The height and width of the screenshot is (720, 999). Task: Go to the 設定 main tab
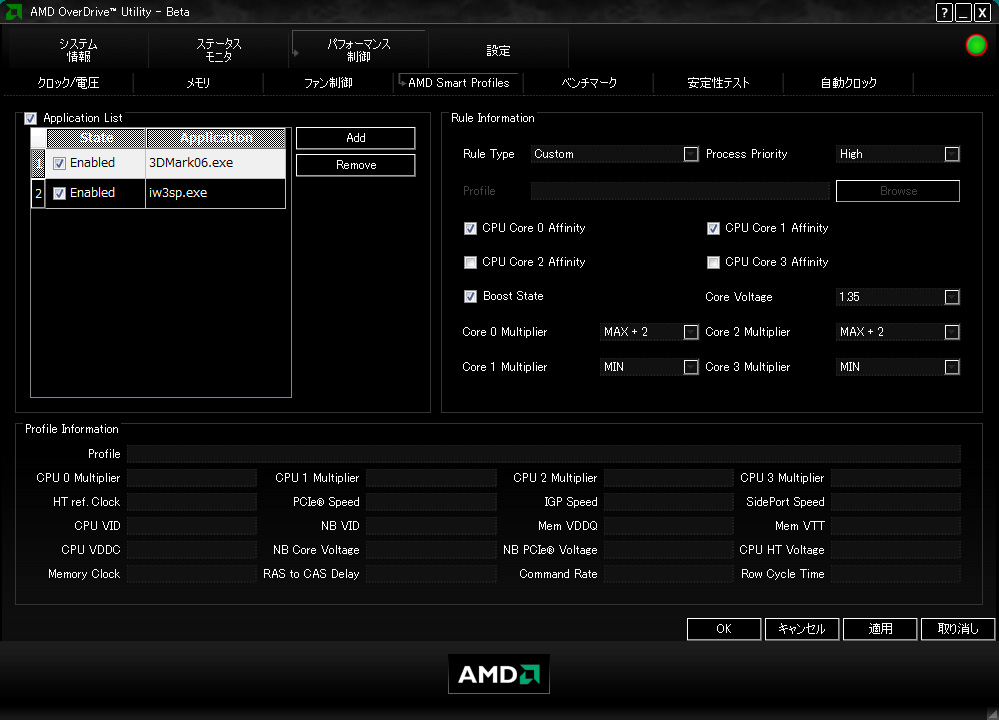[x=498, y=50]
